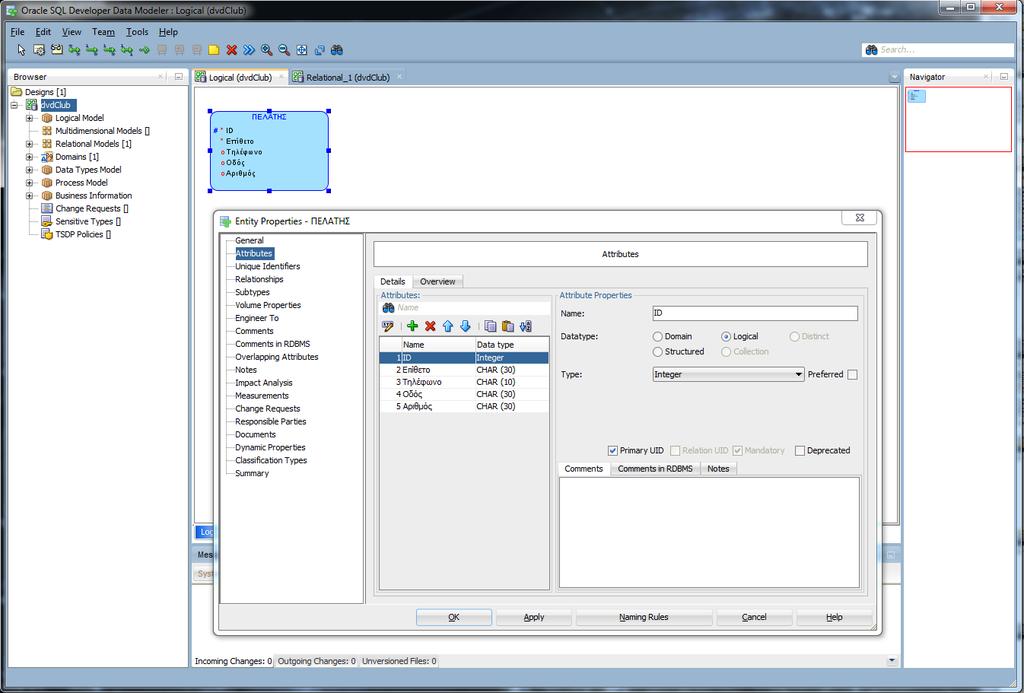The width and height of the screenshot is (1024, 693).
Task: Click the green plus Add attribute icon
Action: (412, 326)
